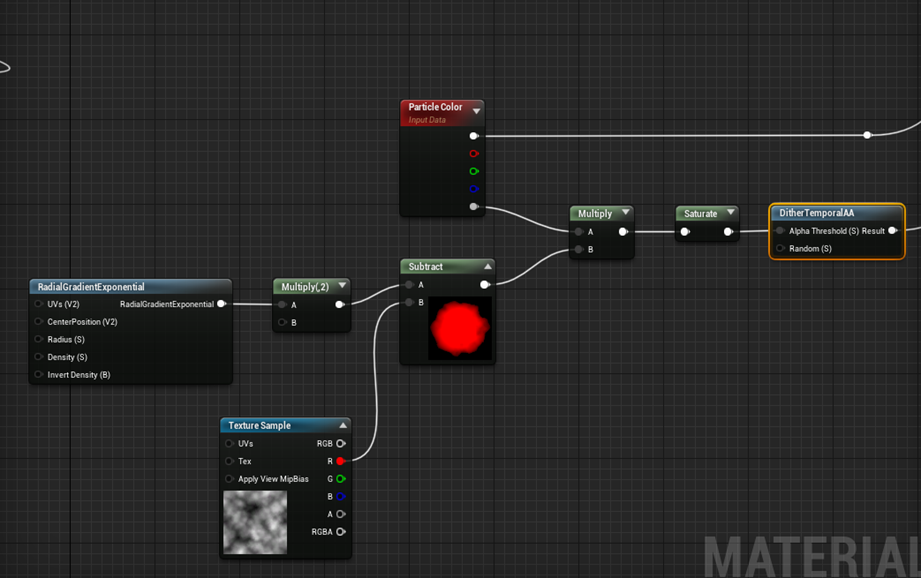
Task: Click Texture Sample A alpha output pin
Action: pyautogui.click(x=341, y=514)
